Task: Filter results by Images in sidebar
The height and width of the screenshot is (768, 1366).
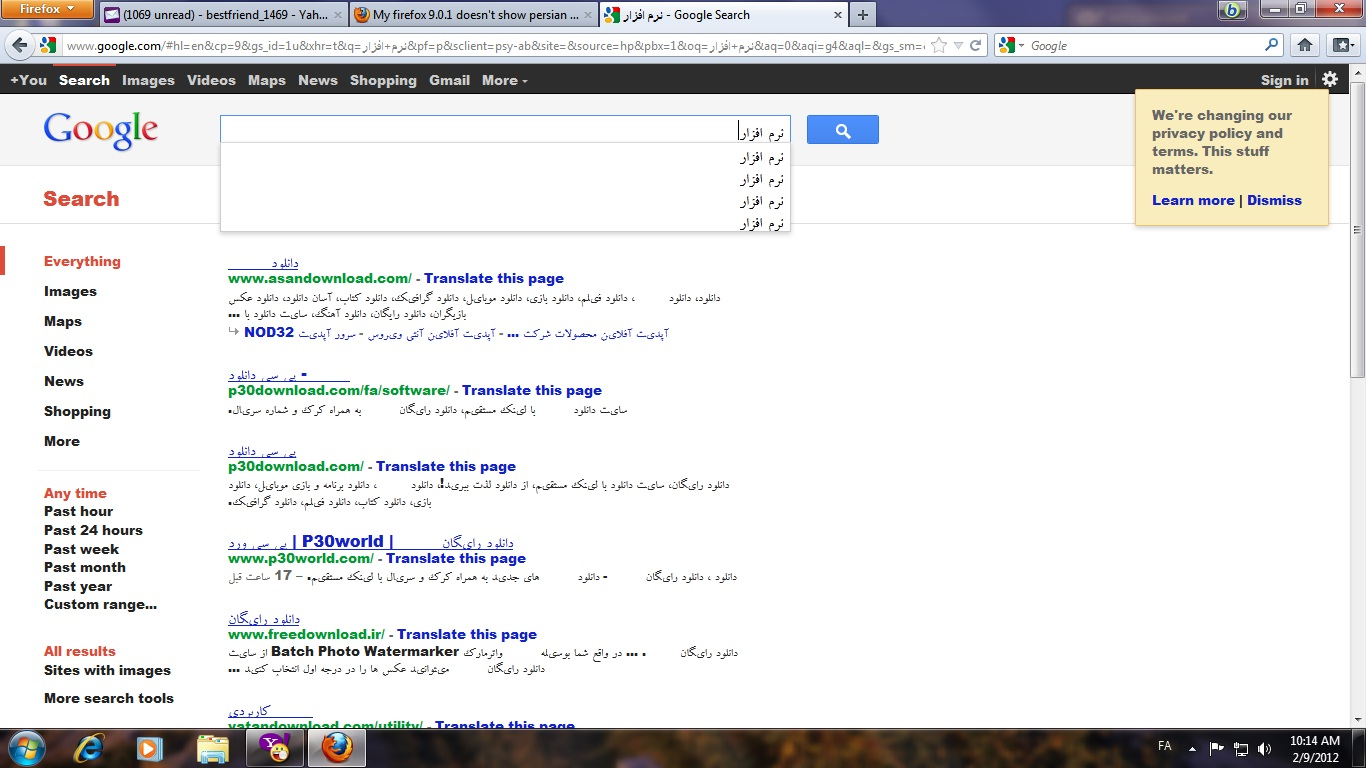Action: tap(70, 291)
